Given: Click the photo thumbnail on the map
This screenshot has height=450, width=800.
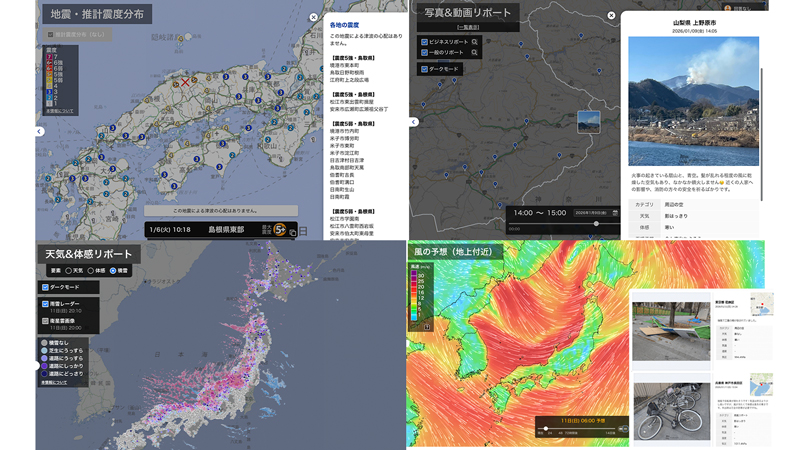Looking at the screenshot, I should pyautogui.click(x=589, y=122).
